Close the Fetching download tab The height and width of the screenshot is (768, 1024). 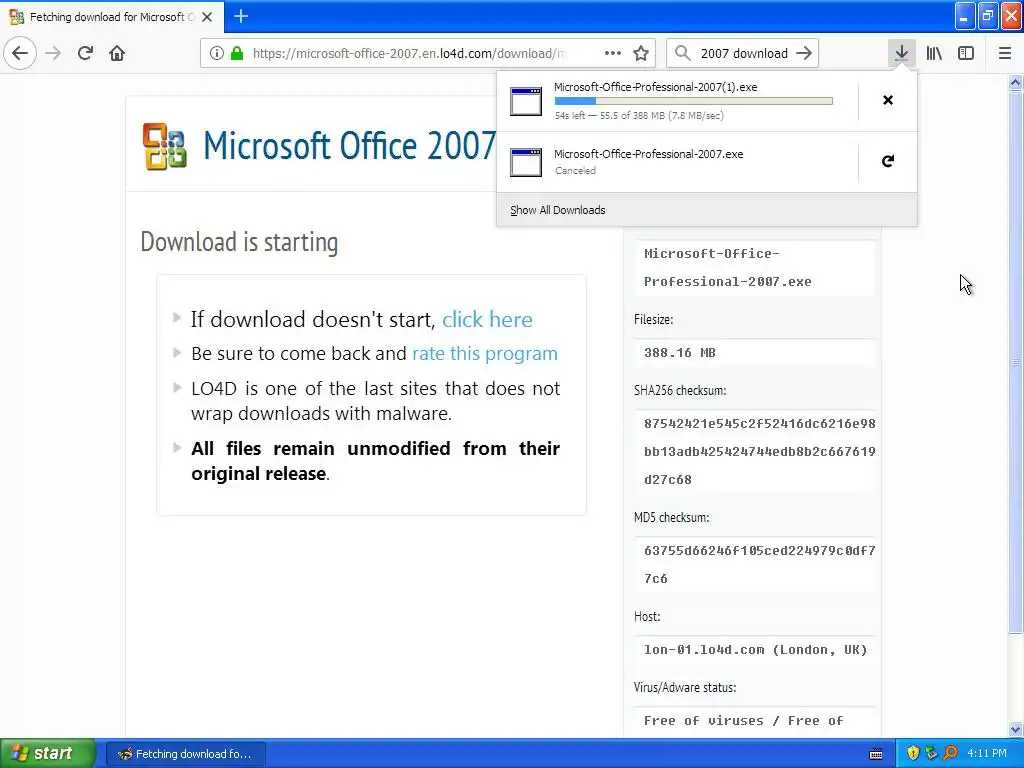pyautogui.click(x=207, y=17)
